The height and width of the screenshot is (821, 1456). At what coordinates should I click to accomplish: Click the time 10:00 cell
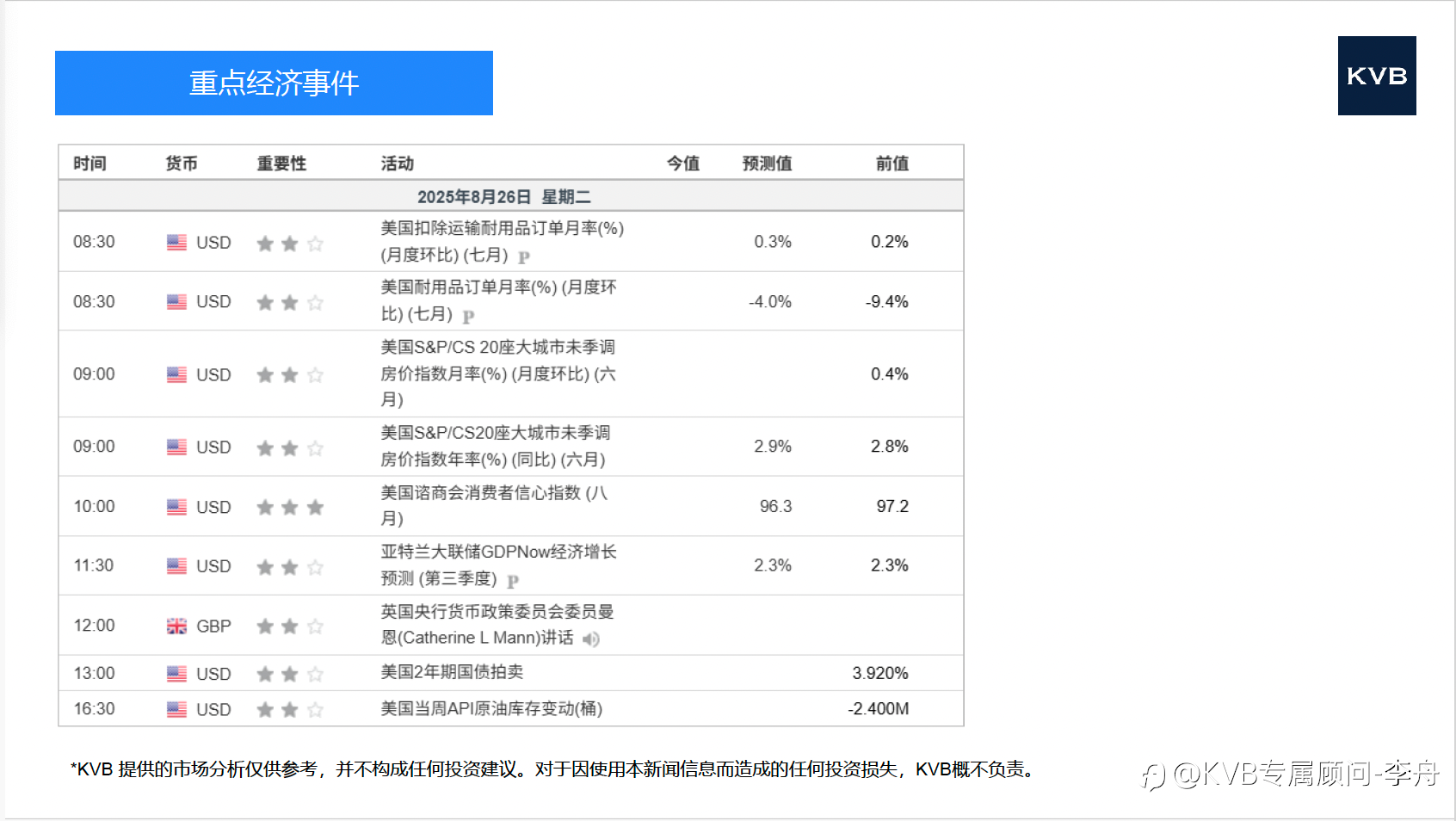pyautogui.click(x=94, y=506)
